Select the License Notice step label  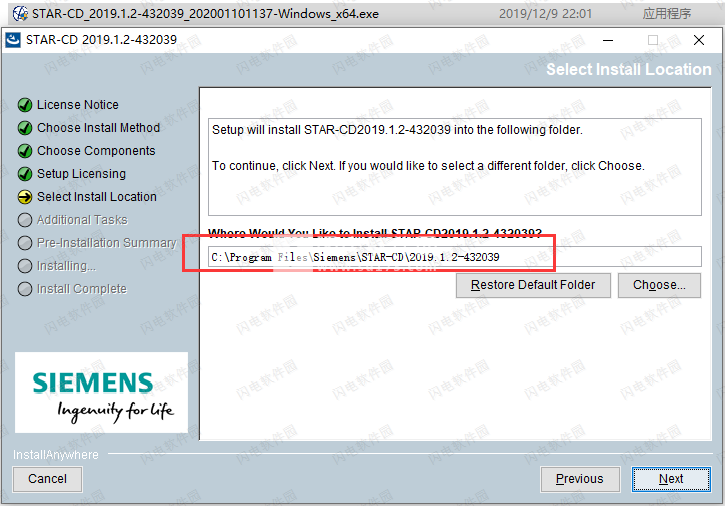click(x=78, y=105)
